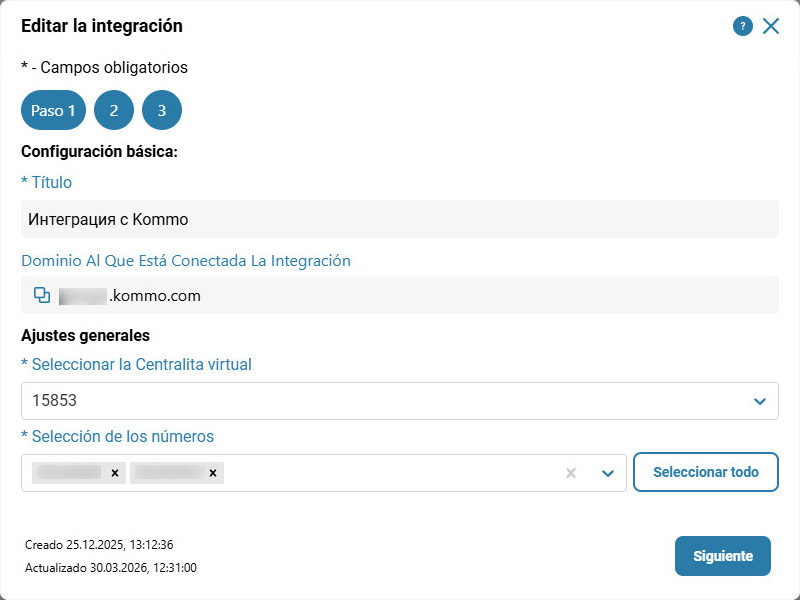
Task: Click Seleccionar la Centralita virtual label
Action: [x=136, y=364]
